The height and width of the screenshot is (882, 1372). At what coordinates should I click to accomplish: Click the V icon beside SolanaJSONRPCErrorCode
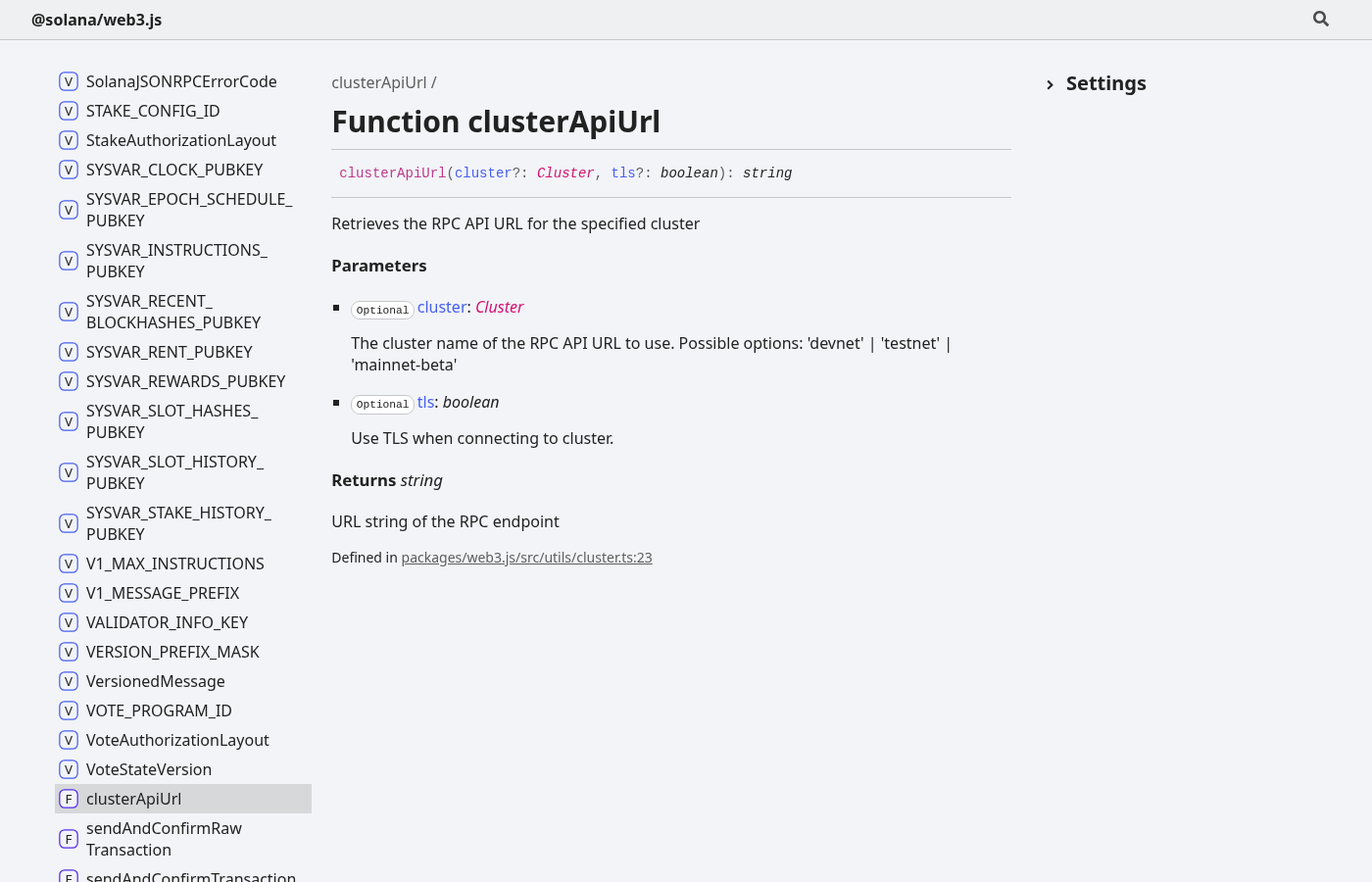[x=69, y=81]
